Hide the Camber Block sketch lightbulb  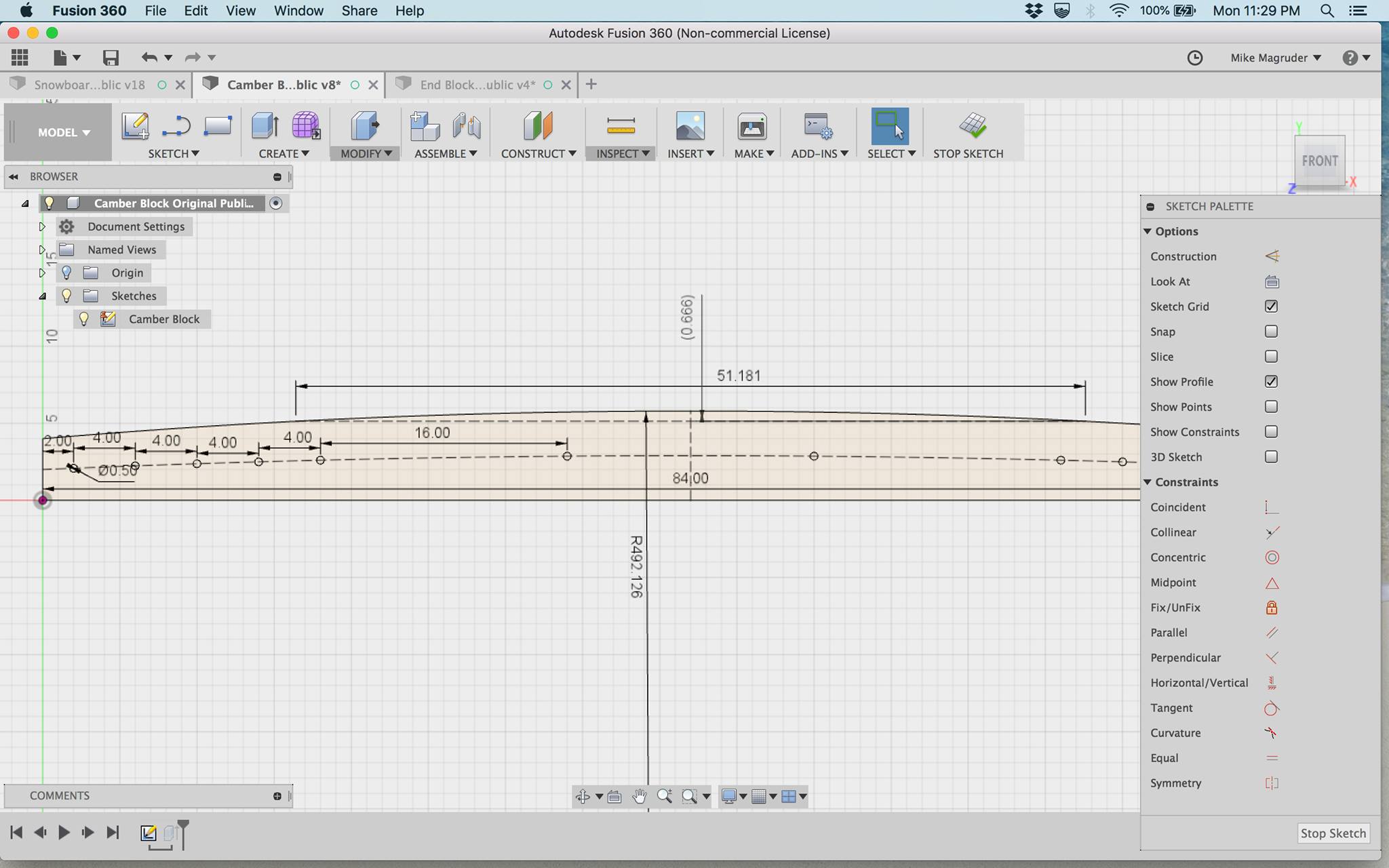[84, 319]
